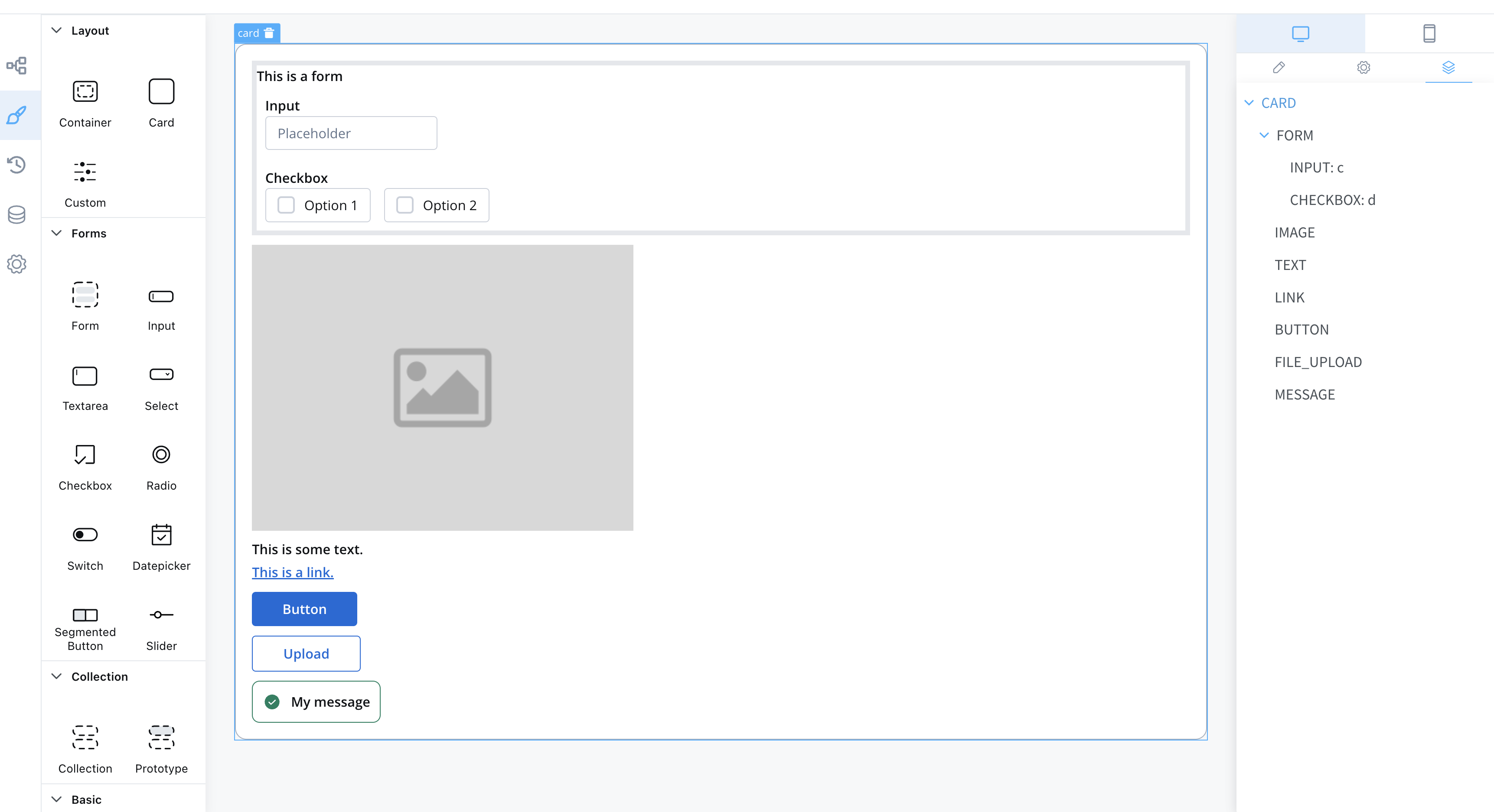The height and width of the screenshot is (812, 1494).
Task: Select the design brush sidebar icon
Action: tap(17, 115)
